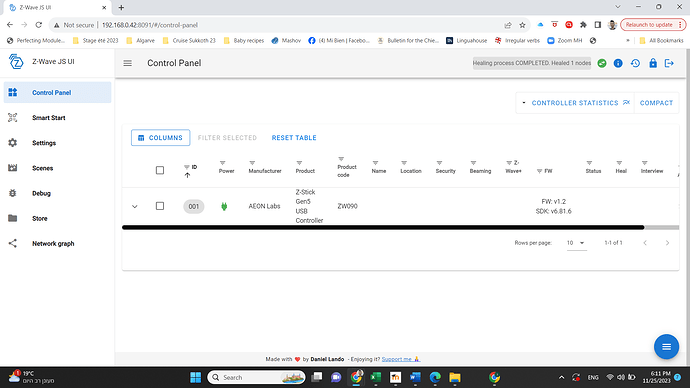
Task: Open the Product code column filter icon
Action: coord(341,159)
